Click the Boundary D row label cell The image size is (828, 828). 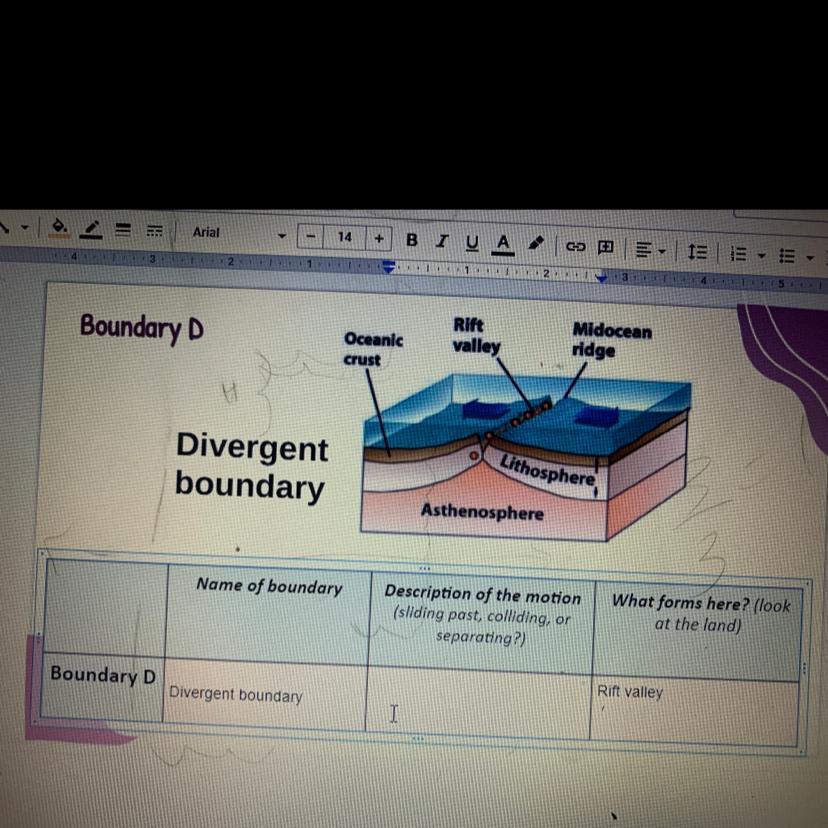[x=102, y=686]
